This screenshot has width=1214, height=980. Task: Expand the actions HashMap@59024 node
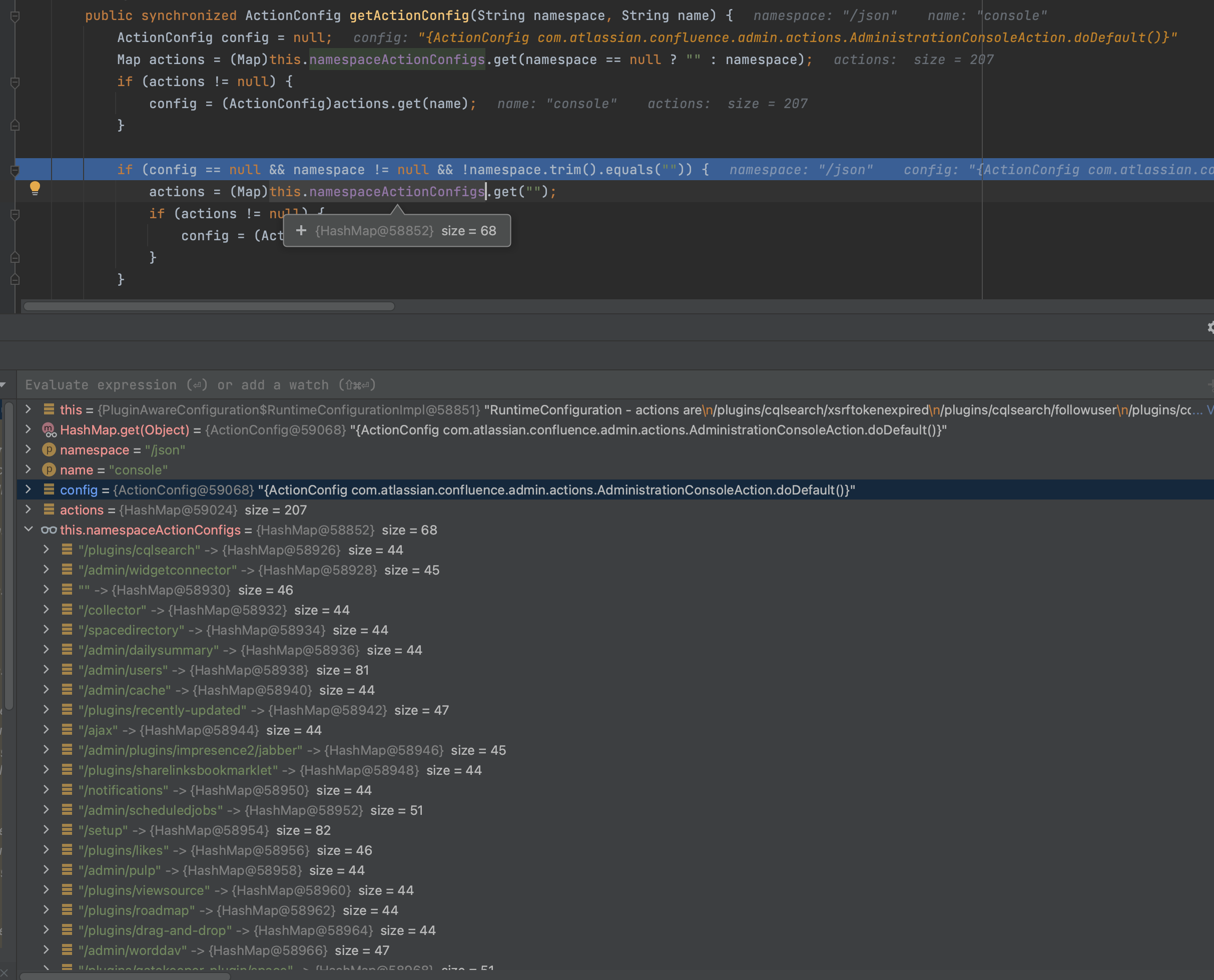click(28, 510)
